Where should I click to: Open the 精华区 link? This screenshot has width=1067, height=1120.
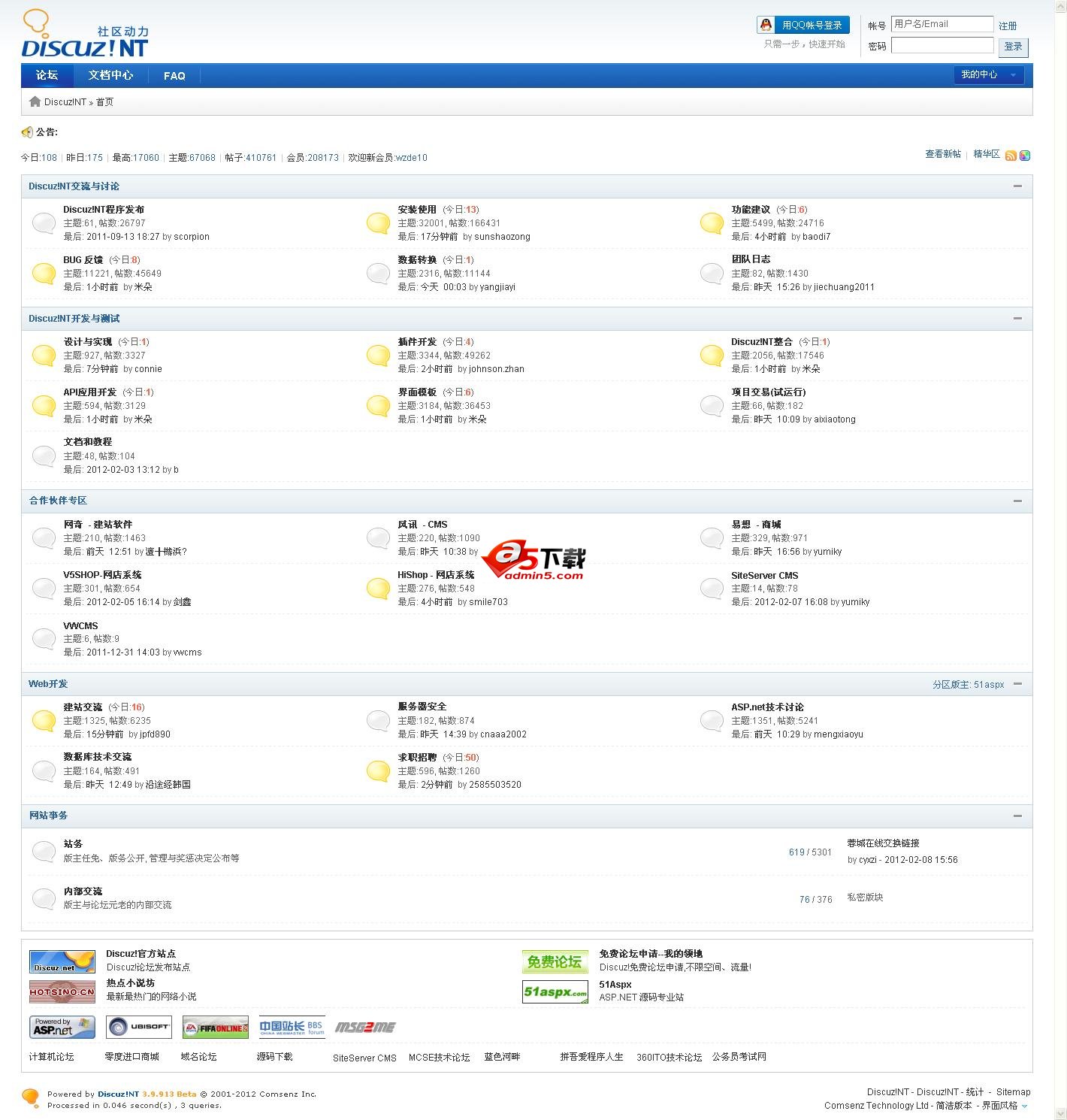987,154
